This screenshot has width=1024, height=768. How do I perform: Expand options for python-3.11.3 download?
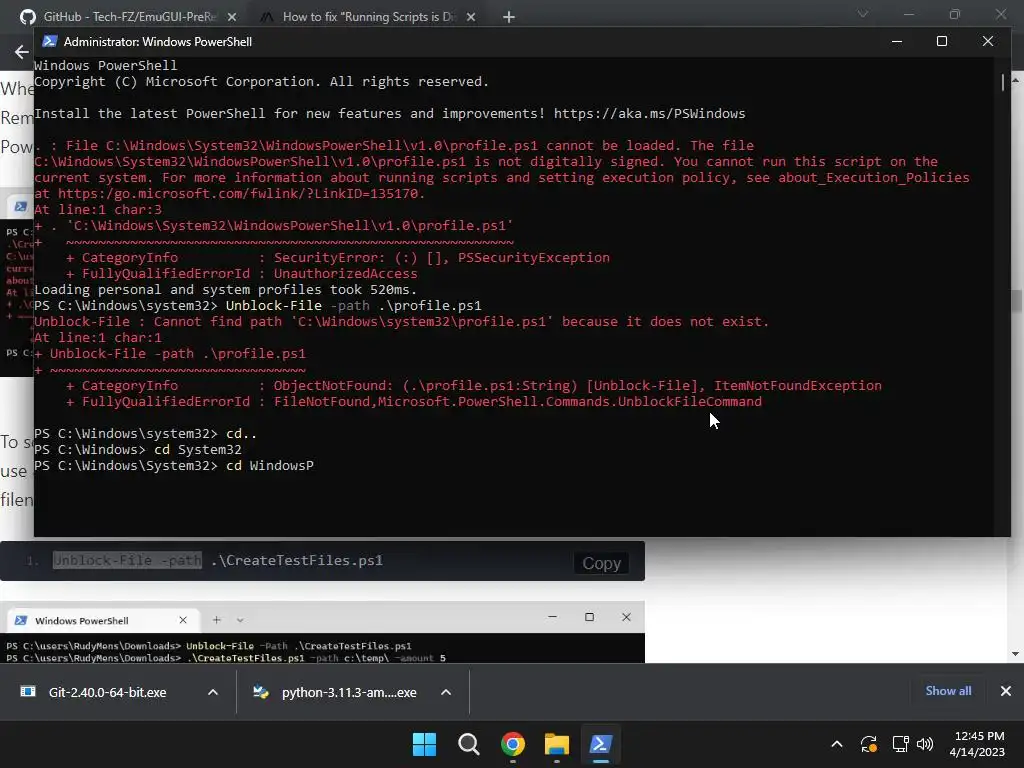(446, 692)
